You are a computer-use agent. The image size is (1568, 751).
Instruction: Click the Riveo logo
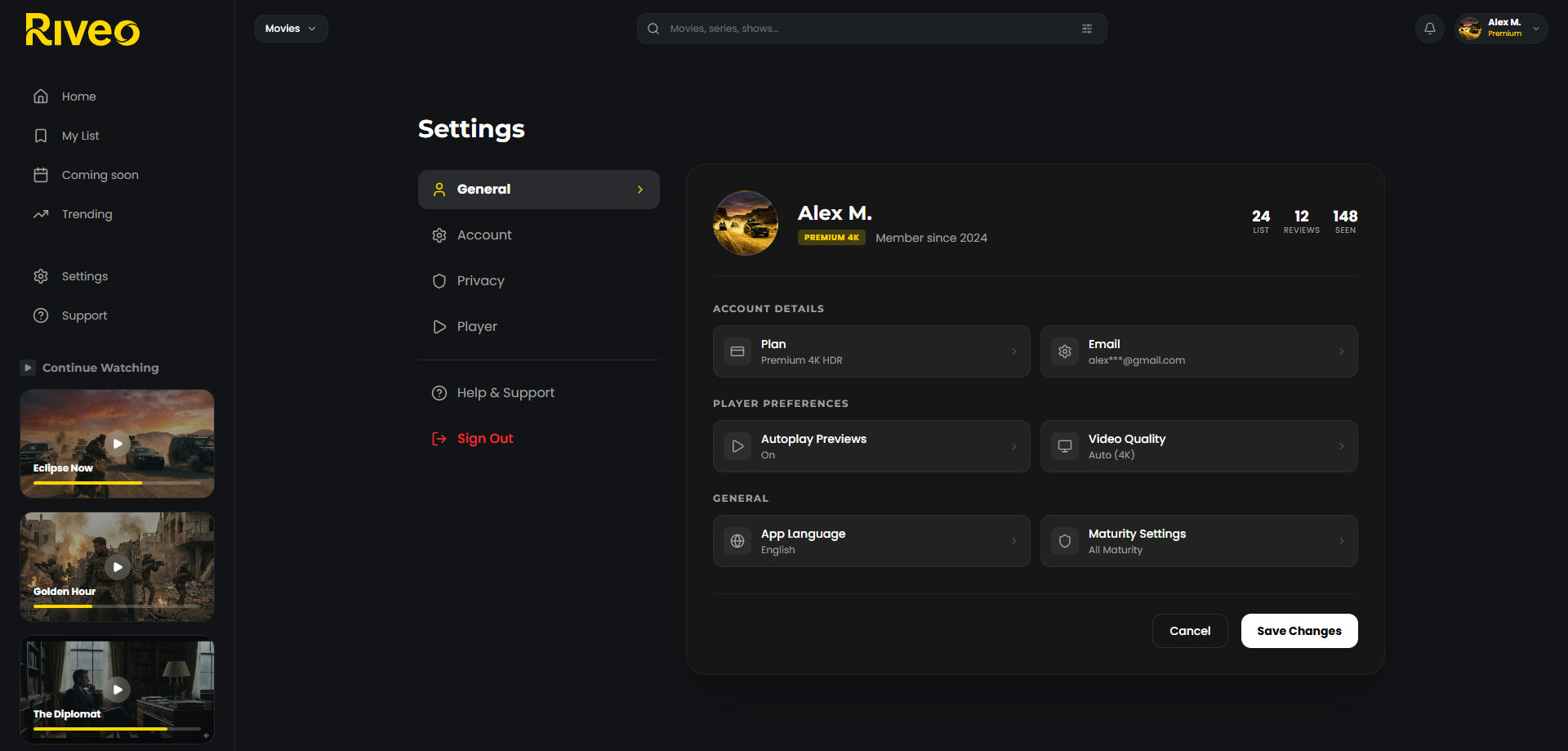(82, 30)
